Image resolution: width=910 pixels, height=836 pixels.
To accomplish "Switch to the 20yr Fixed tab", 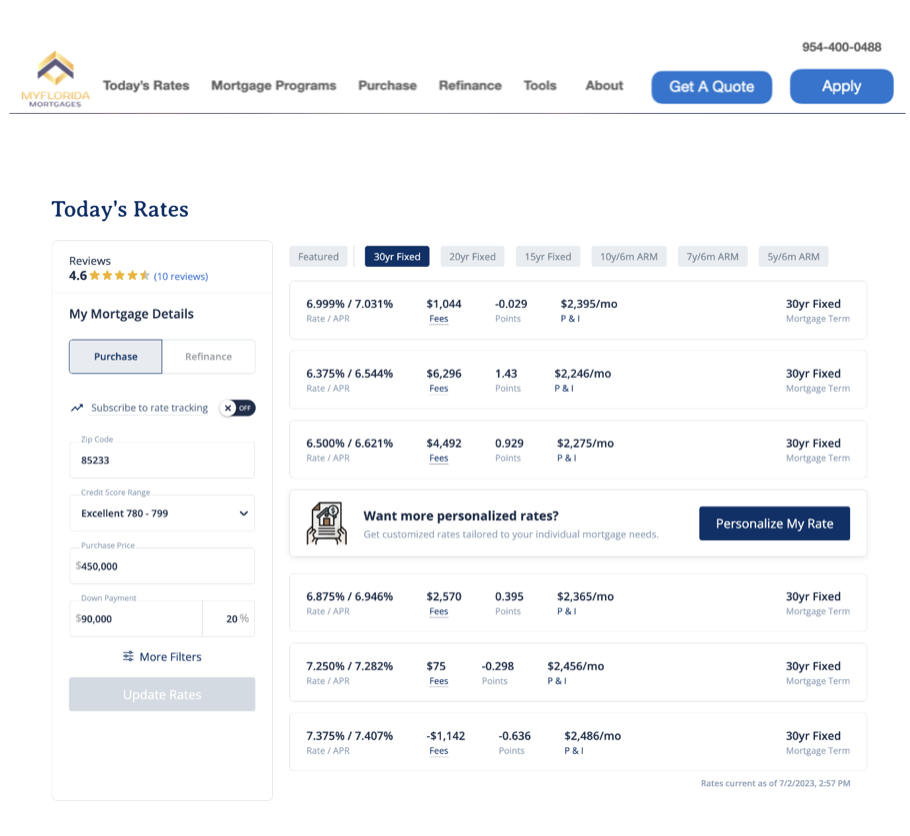I will pyautogui.click(x=472, y=257).
